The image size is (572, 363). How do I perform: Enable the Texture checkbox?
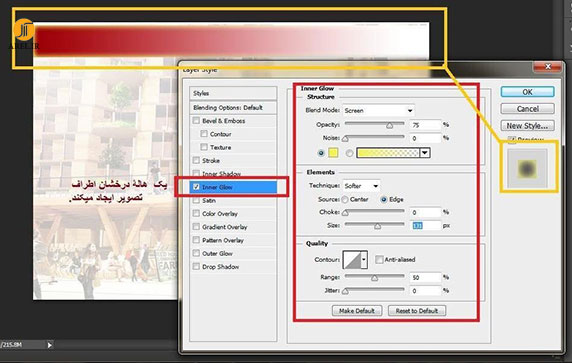(x=204, y=147)
